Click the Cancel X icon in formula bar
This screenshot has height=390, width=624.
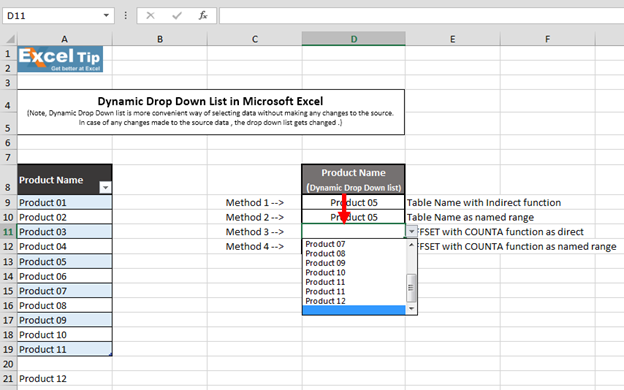click(150, 16)
